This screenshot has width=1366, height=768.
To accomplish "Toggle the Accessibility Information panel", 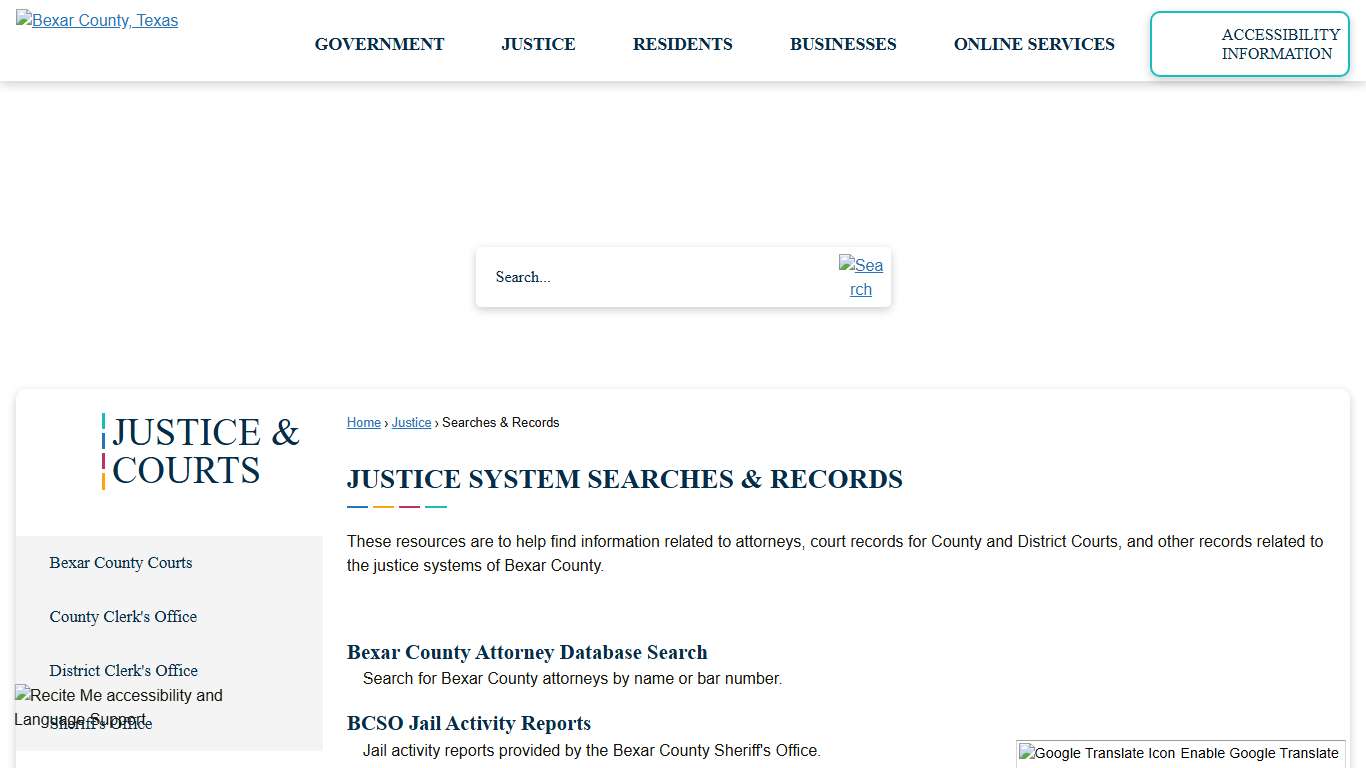I will pyautogui.click(x=1249, y=44).
